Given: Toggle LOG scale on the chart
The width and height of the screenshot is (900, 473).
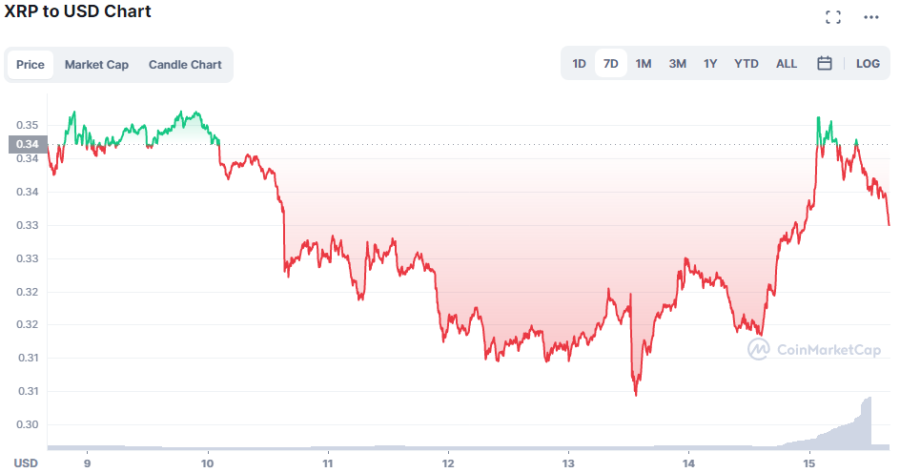Looking at the screenshot, I should coord(868,63).
